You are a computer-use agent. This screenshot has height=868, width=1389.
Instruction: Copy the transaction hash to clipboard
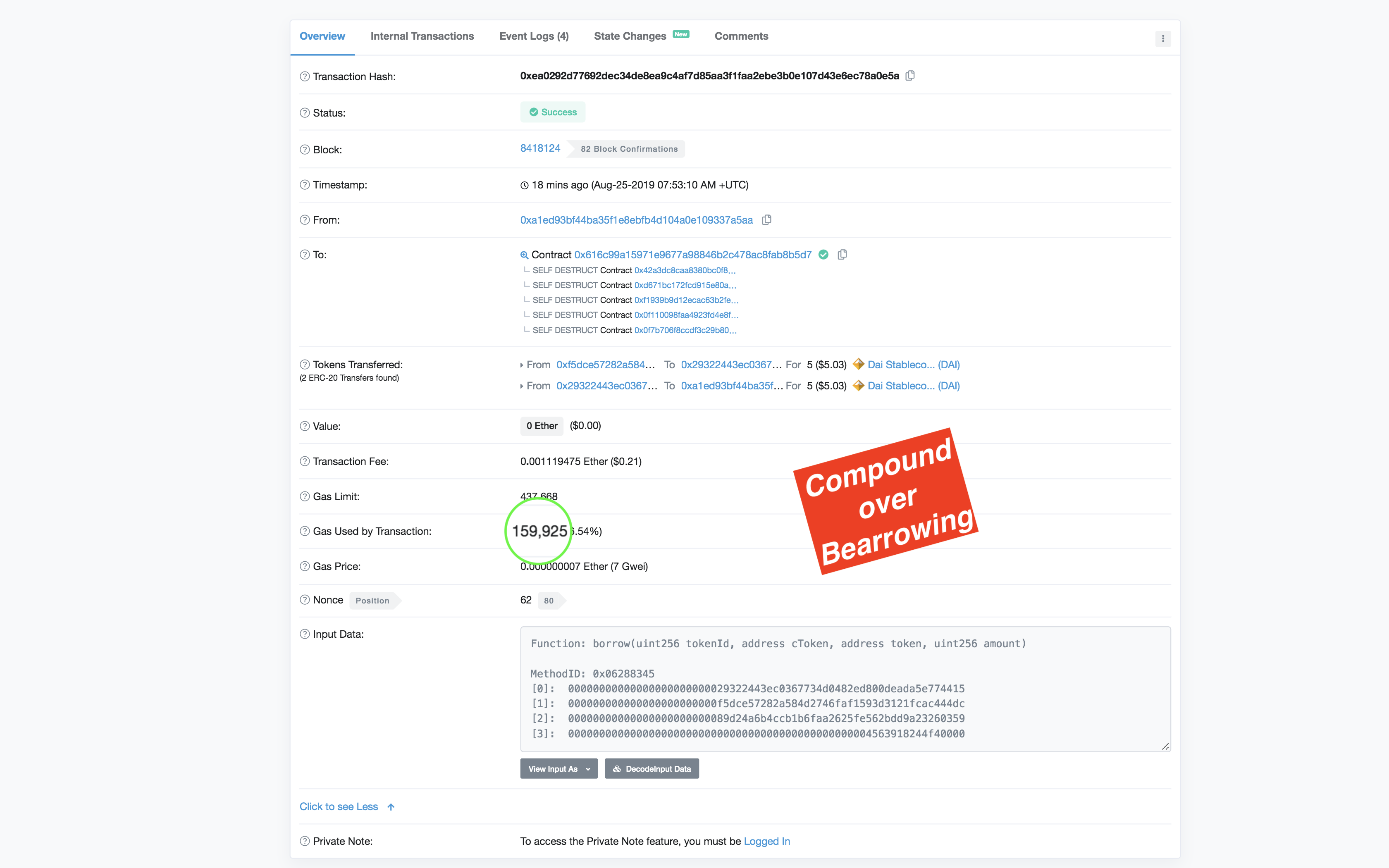coord(910,76)
